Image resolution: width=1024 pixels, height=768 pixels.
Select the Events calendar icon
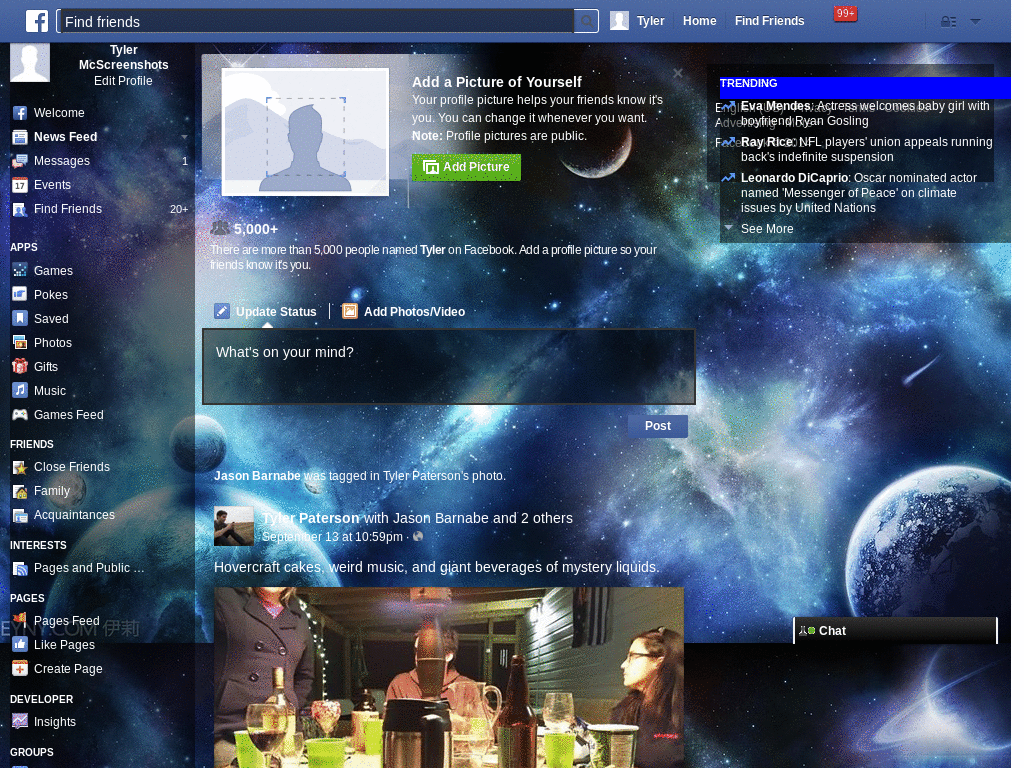(x=20, y=185)
